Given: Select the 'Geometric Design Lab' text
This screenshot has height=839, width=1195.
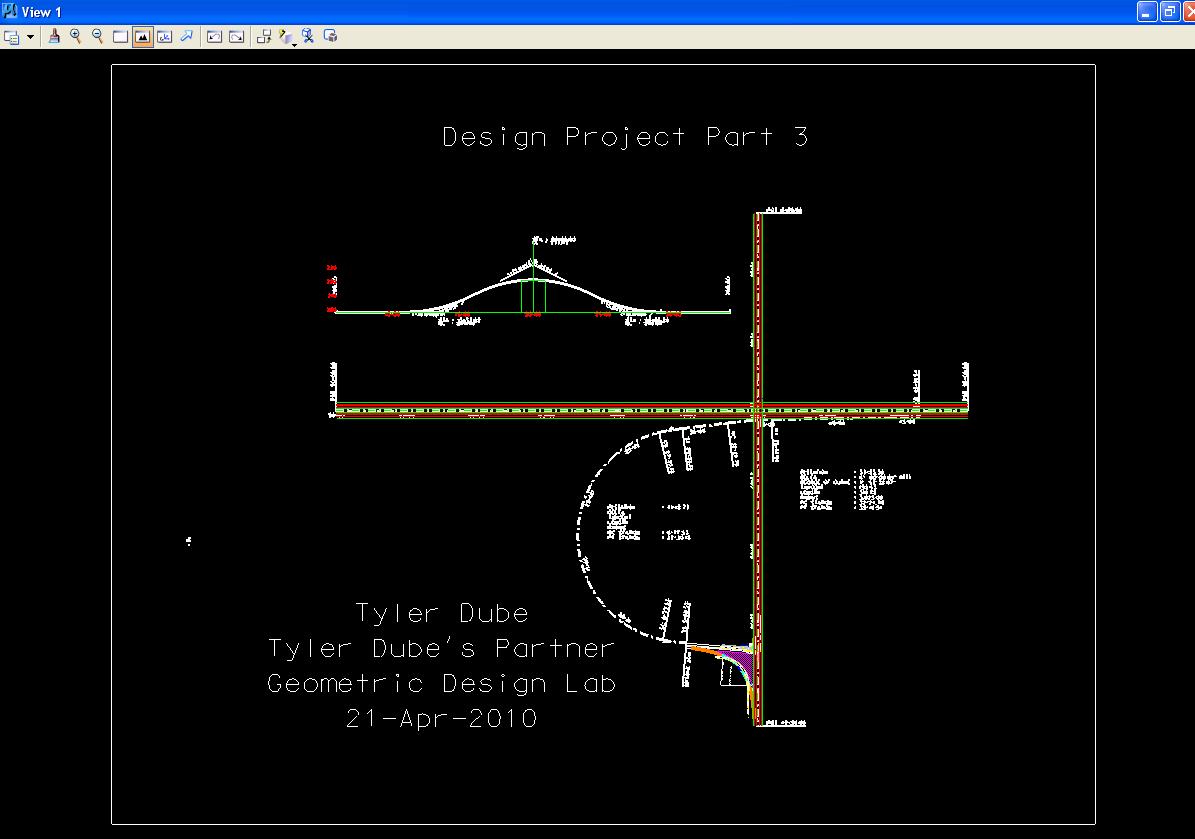Looking at the screenshot, I should click(441, 684).
